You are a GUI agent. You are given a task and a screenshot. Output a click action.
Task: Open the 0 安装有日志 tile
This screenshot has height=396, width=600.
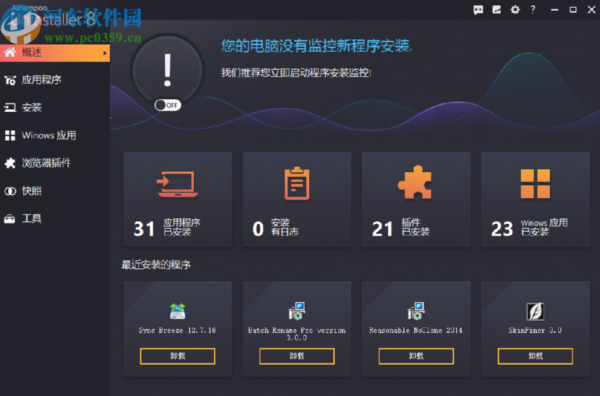(297, 199)
